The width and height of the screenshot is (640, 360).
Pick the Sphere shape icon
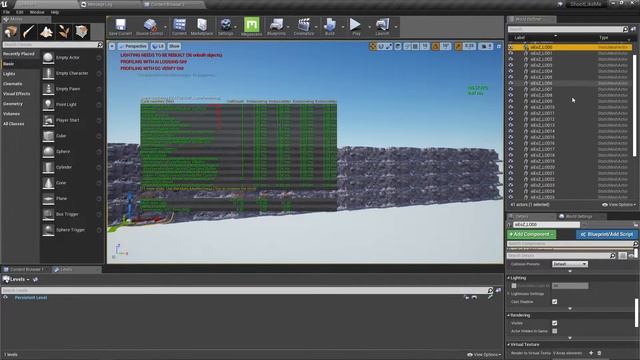48,151
